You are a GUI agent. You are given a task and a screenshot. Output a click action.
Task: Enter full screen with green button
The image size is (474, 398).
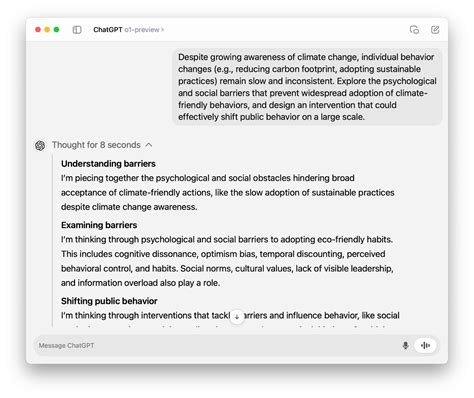click(57, 30)
